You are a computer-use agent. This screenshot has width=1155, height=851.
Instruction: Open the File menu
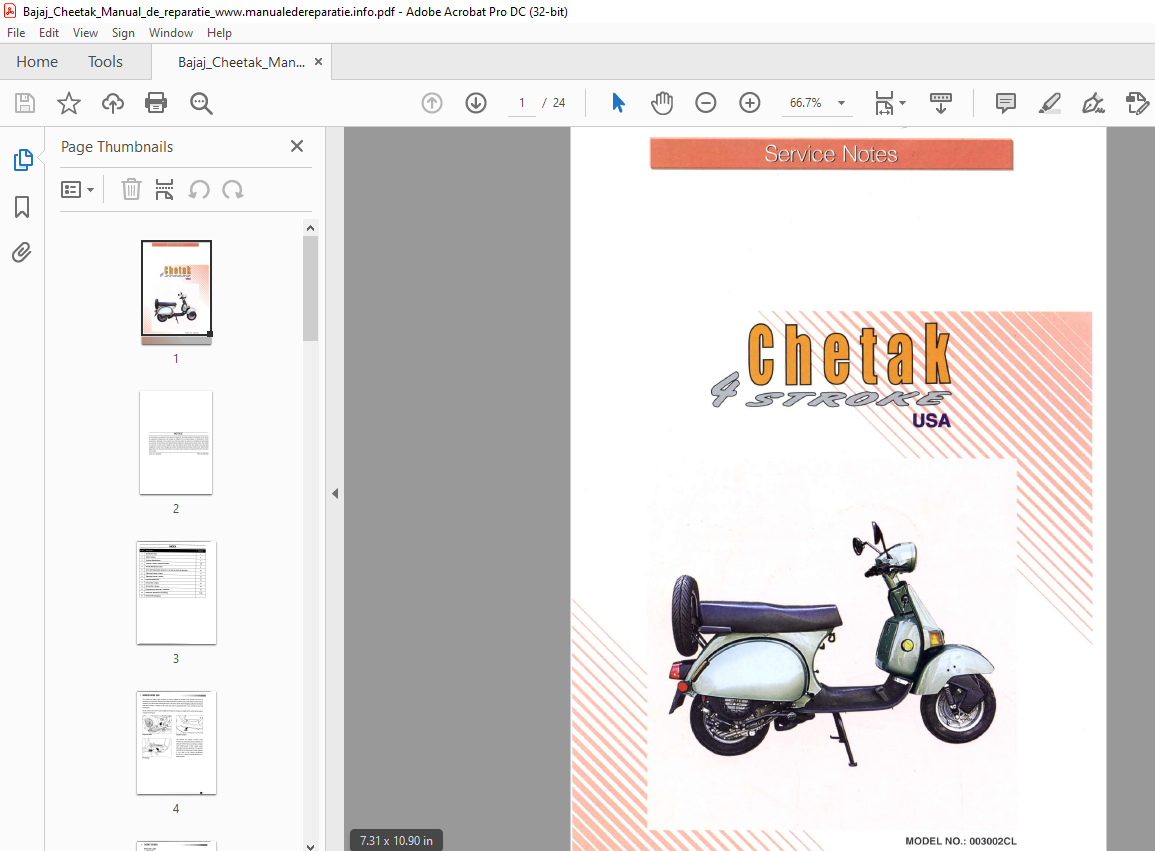[x=16, y=32]
